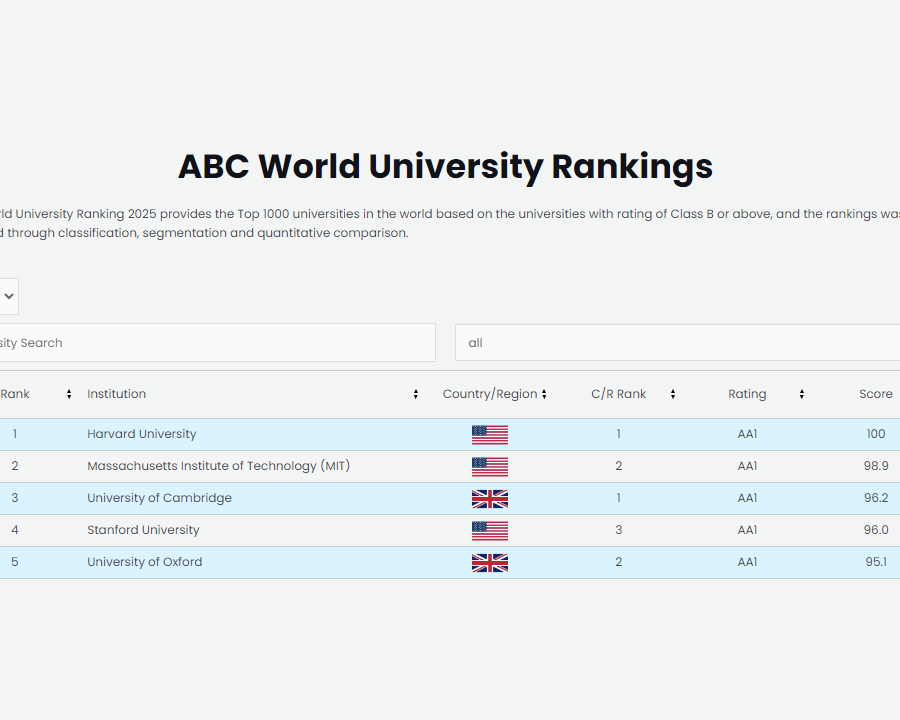Click AA1 rating in Stanford row
The width and height of the screenshot is (900, 720).
(747, 530)
